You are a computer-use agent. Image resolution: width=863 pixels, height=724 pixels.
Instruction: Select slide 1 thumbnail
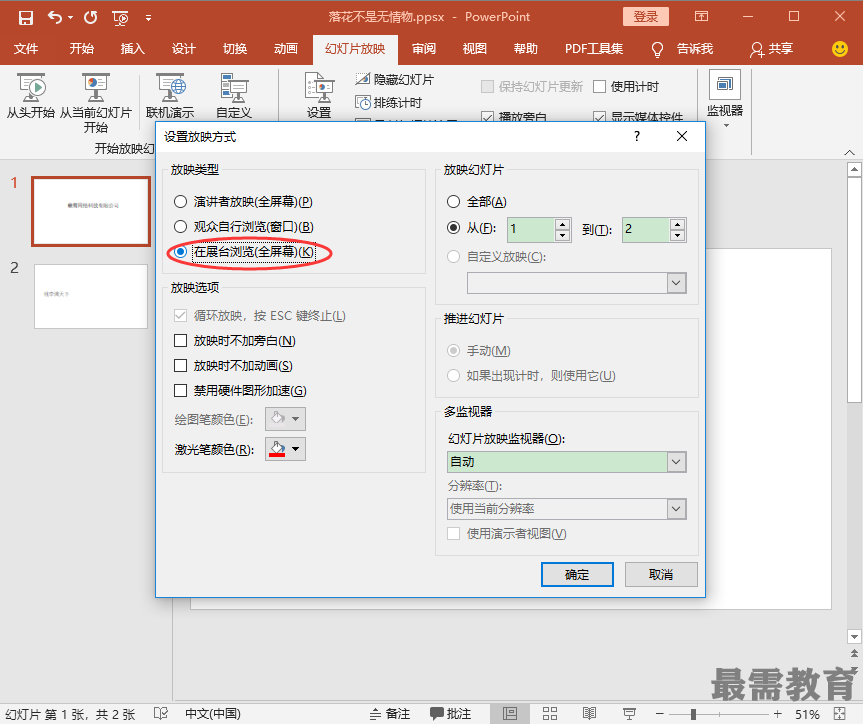click(91, 211)
